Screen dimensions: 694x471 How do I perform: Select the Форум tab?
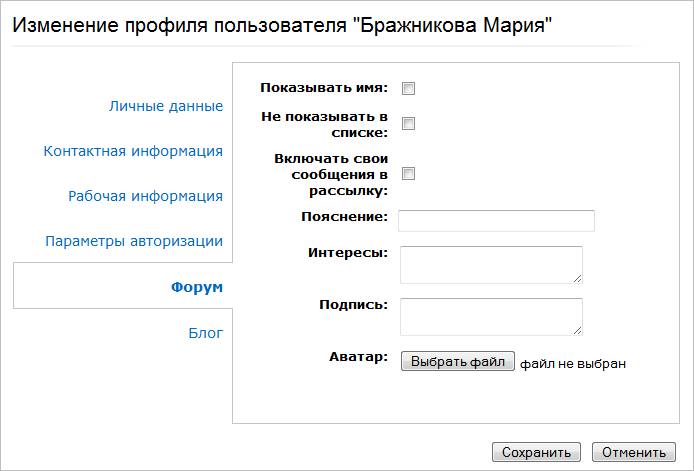click(x=196, y=287)
